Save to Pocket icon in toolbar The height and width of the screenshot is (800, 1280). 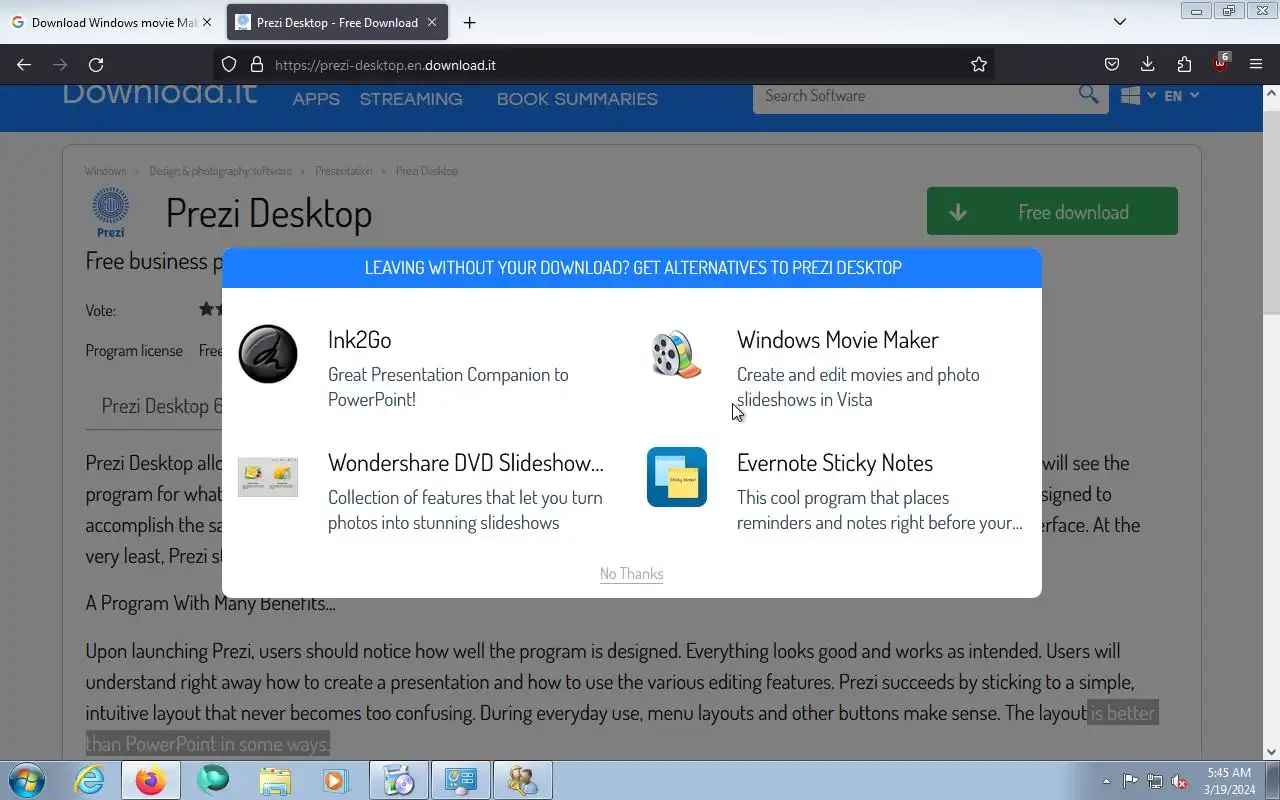point(1112,64)
